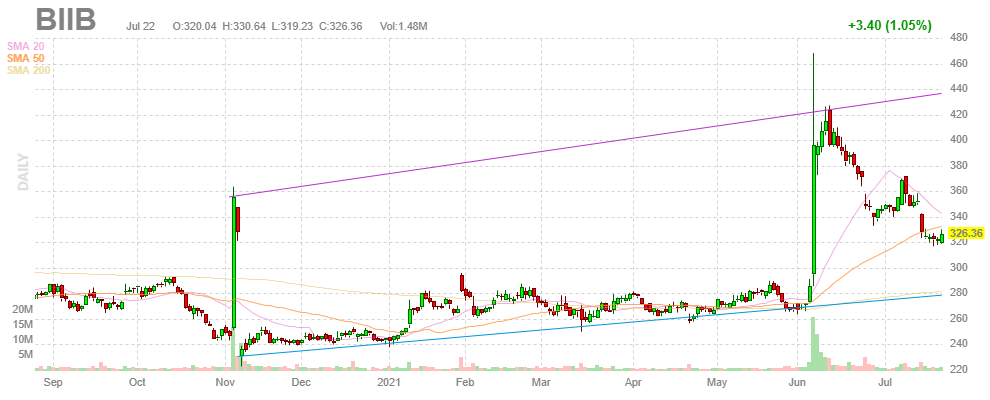
Task: Click the largest green June volume bar
Action: (814, 343)
